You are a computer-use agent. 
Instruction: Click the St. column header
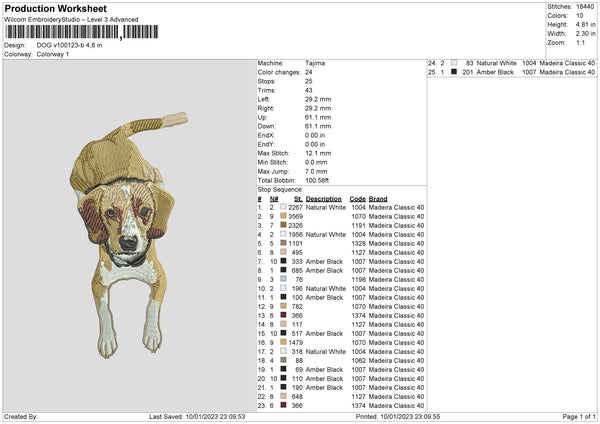298,198
